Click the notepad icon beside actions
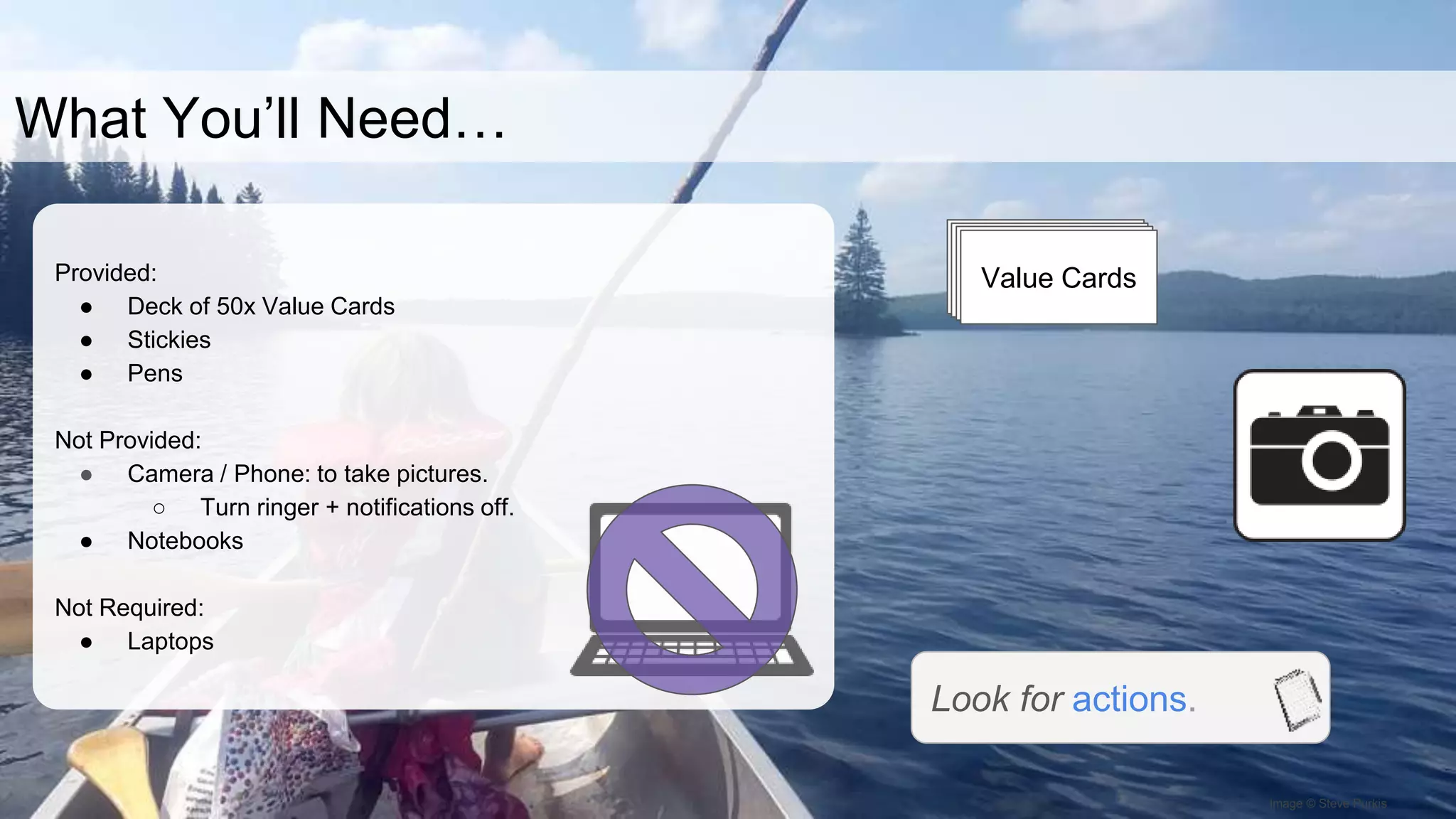Viewport: 1456px width, 819px height. point(1298,699)
